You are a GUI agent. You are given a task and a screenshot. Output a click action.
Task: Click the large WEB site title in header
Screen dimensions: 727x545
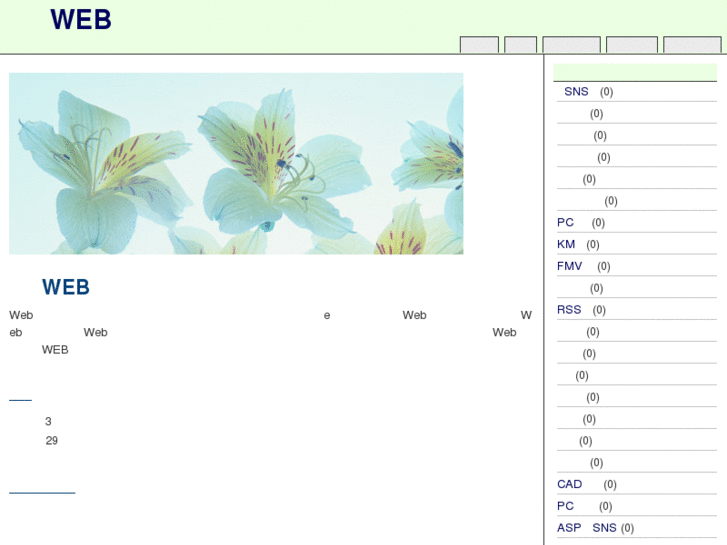pyautogui.click(x=81, y=20)
